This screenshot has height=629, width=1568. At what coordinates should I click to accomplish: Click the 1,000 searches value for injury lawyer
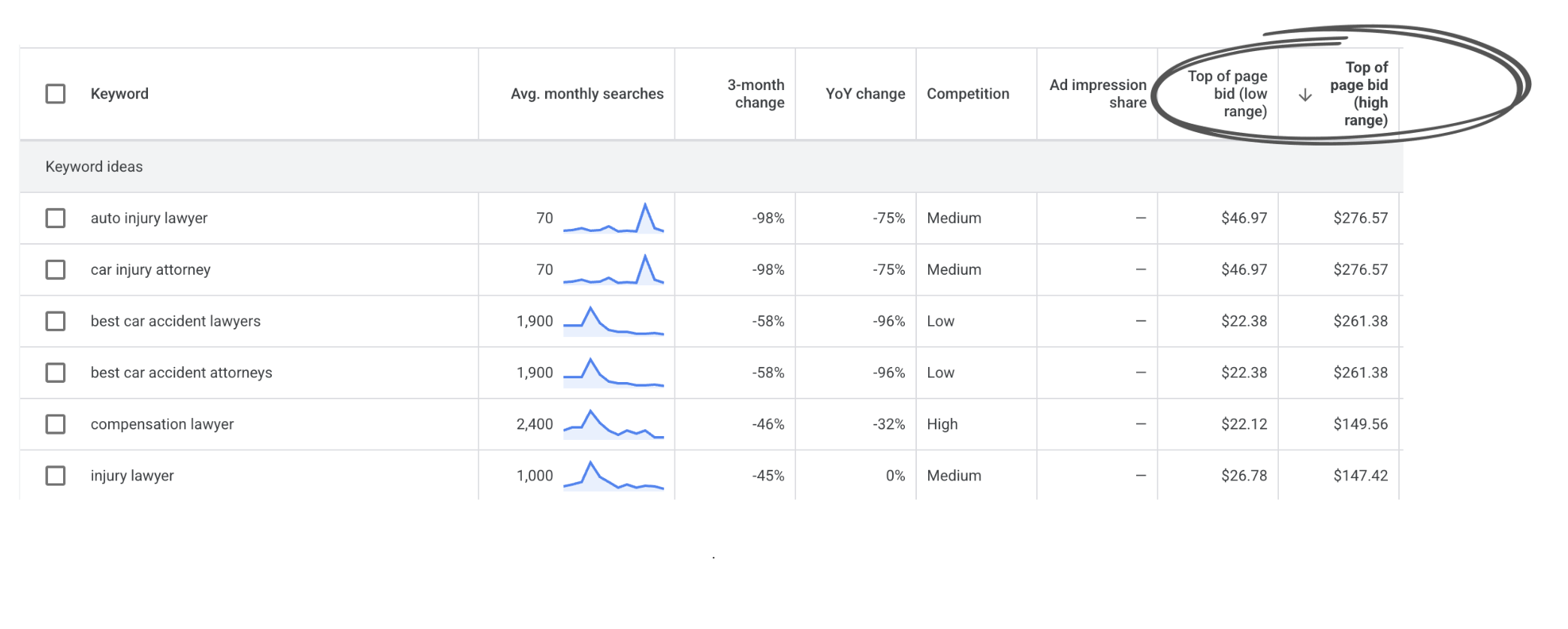pyautogui.click(x=535, y=476)
